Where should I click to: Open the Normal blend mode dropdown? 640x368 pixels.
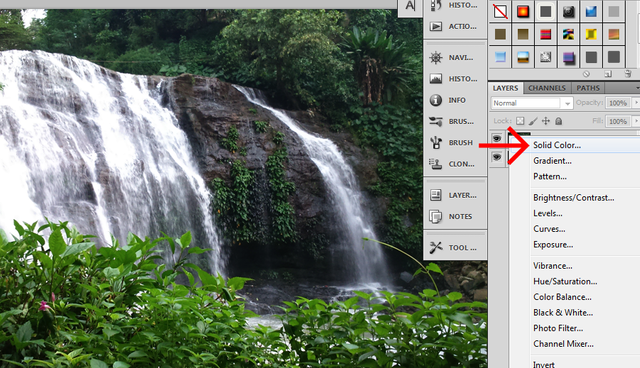click(532, 103)
